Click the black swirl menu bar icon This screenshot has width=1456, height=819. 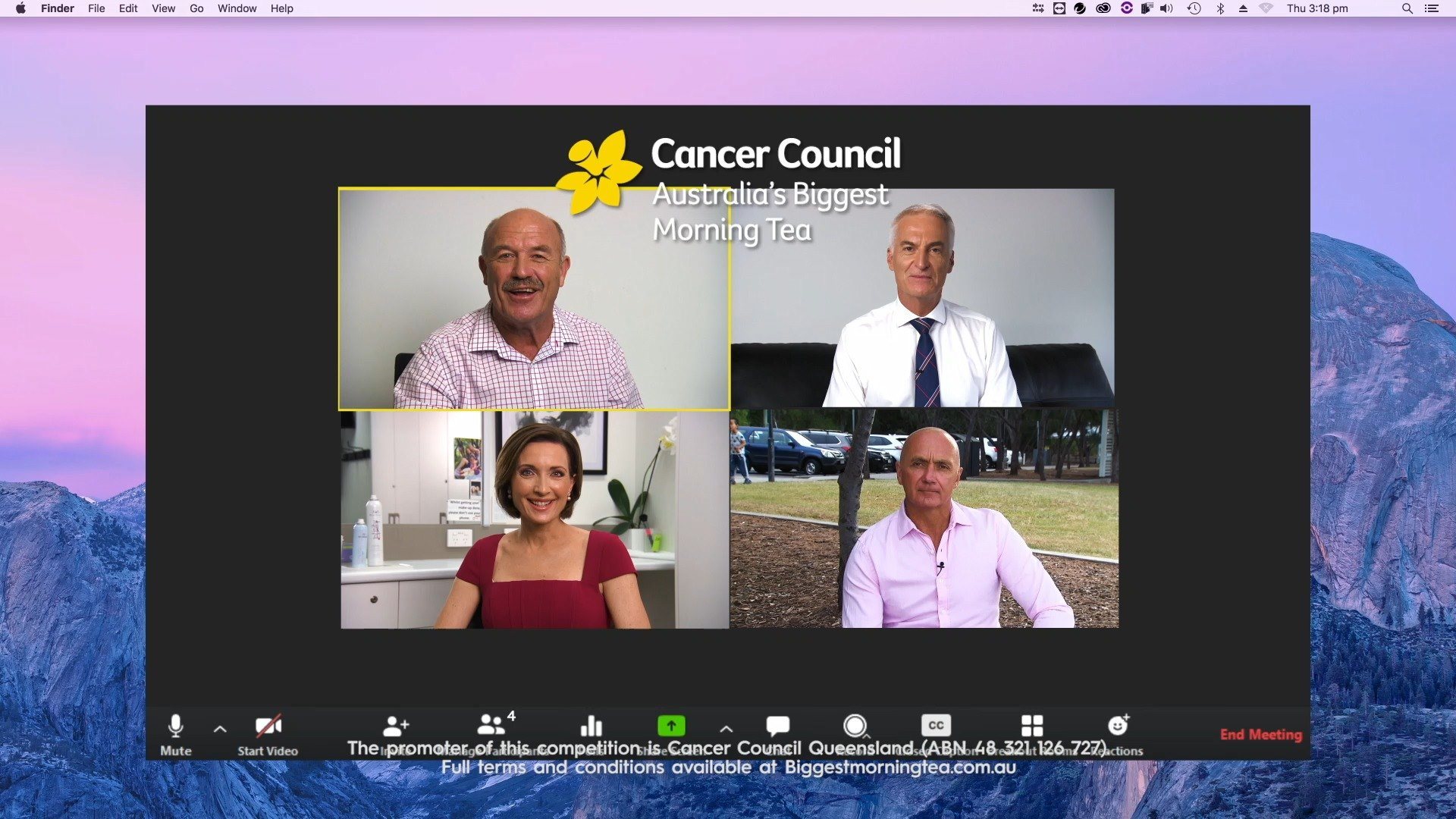(1080, 8)
